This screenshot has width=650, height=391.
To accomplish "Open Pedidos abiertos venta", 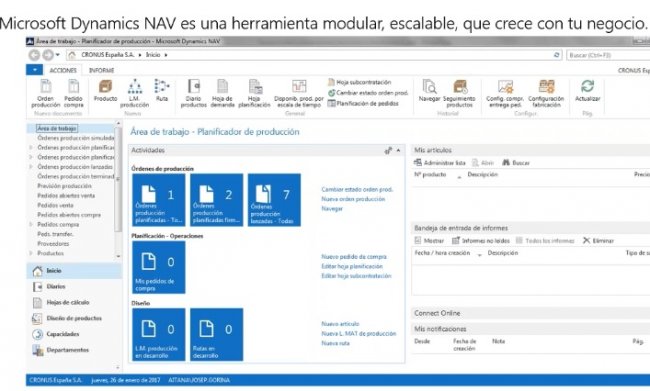I will 66,196.
